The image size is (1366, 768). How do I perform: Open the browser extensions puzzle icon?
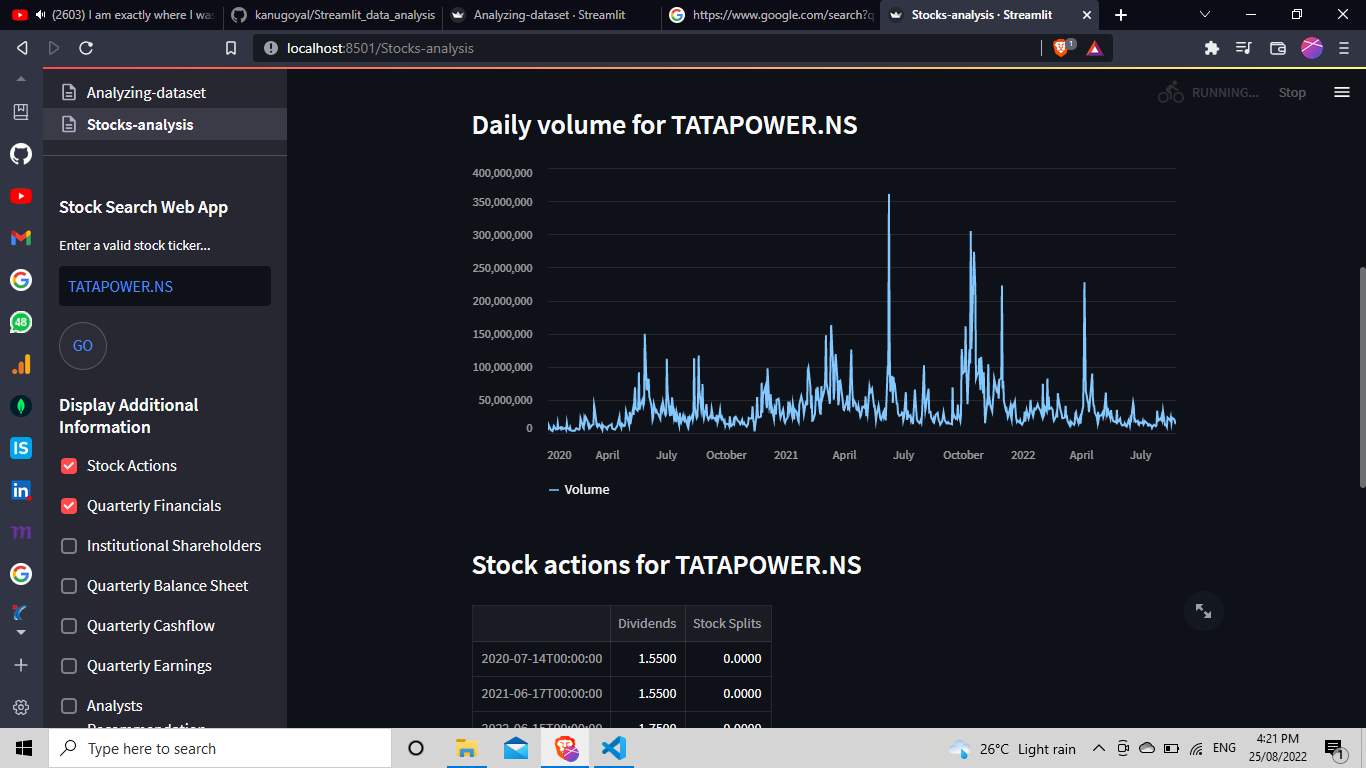(1212, 48)
